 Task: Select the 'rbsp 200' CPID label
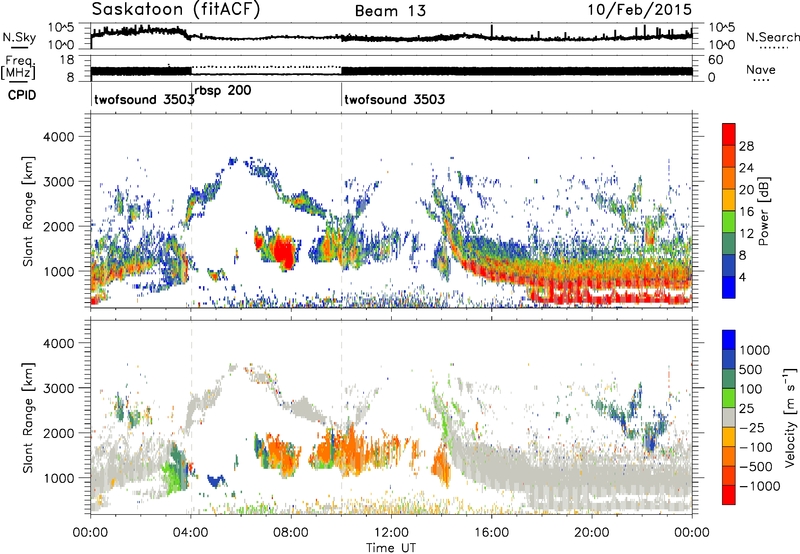coord(223,91)
